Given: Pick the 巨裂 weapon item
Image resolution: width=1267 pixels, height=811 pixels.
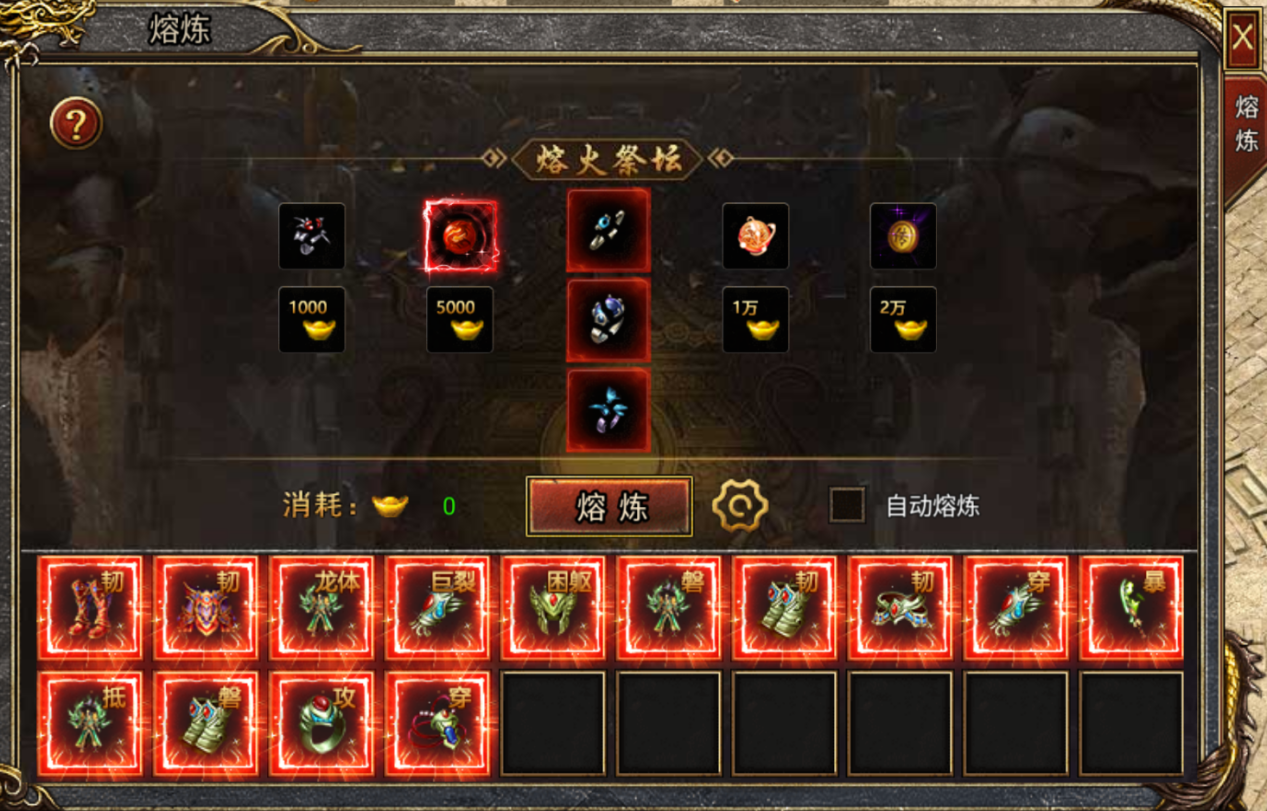Looking at the screenshot, I should point(437,609).
